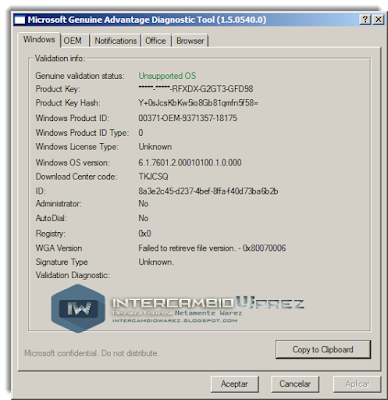Click the 'Validation Diagnostic:' label
This screenshot has width=388, height=400.
73,275
